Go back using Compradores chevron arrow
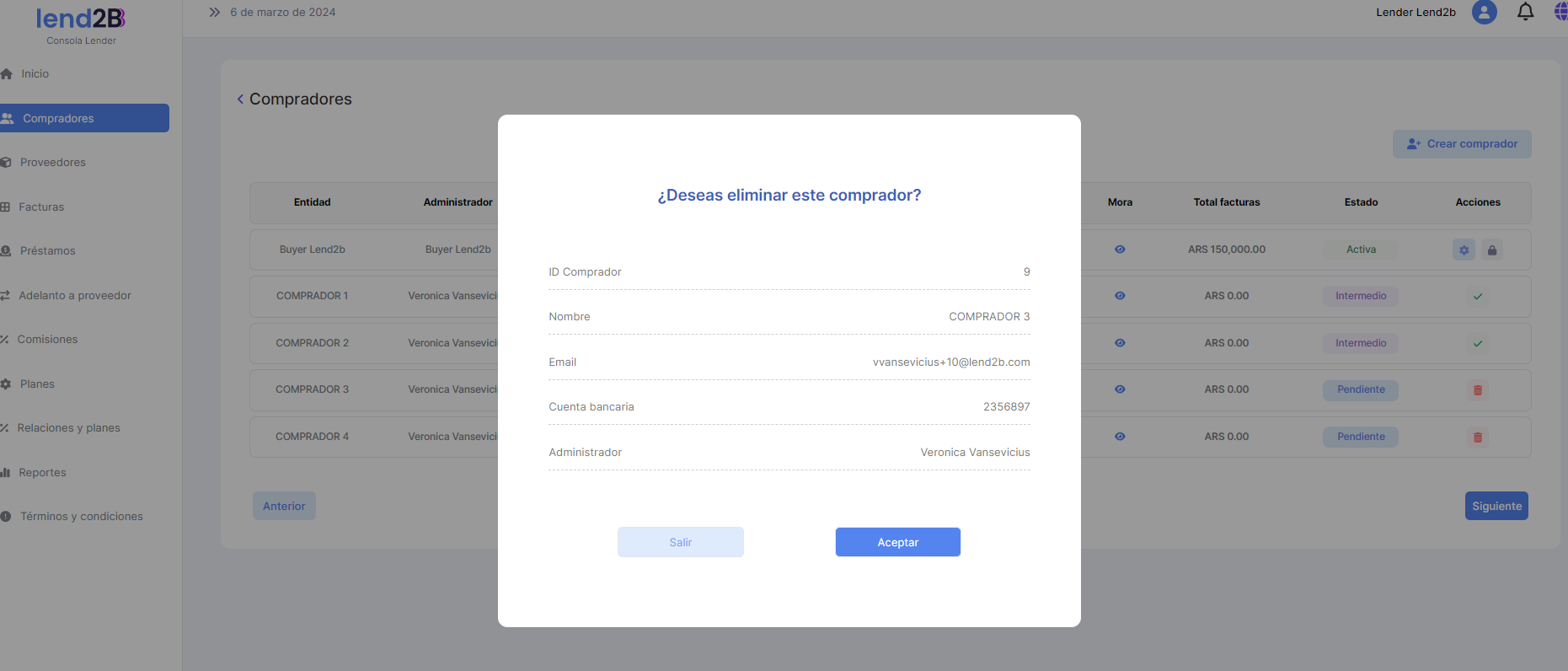The width and height of the screenshot is (1568, 671). pyautogui.click(x=240, y=99)
